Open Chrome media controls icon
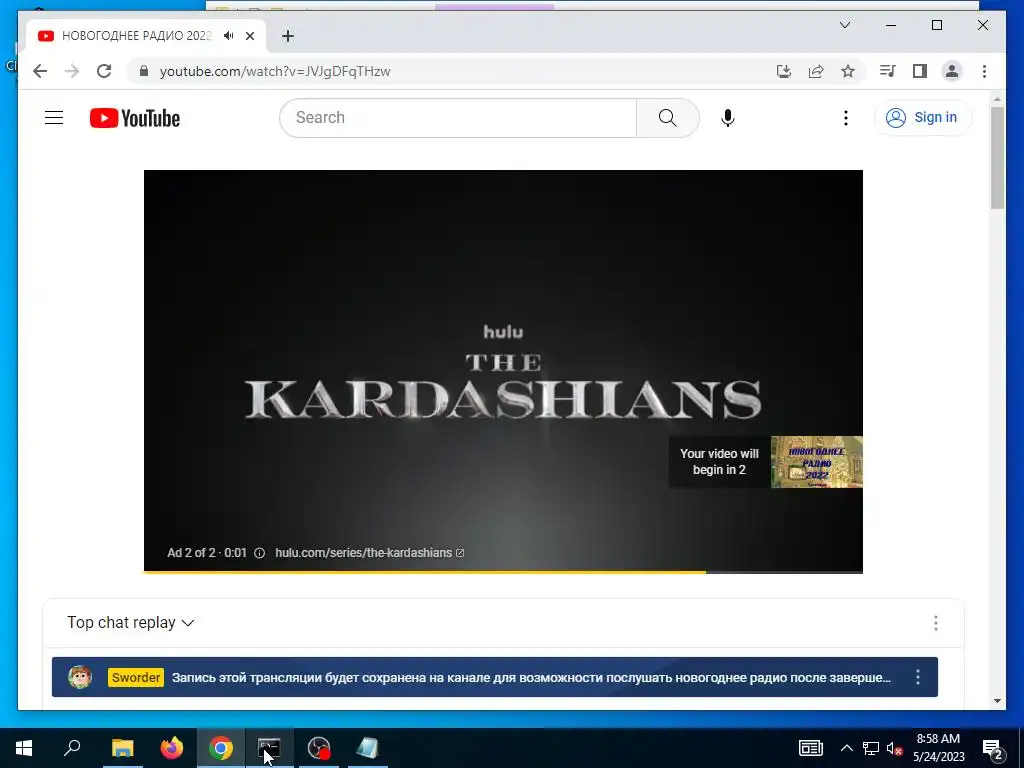 point(887,71)
